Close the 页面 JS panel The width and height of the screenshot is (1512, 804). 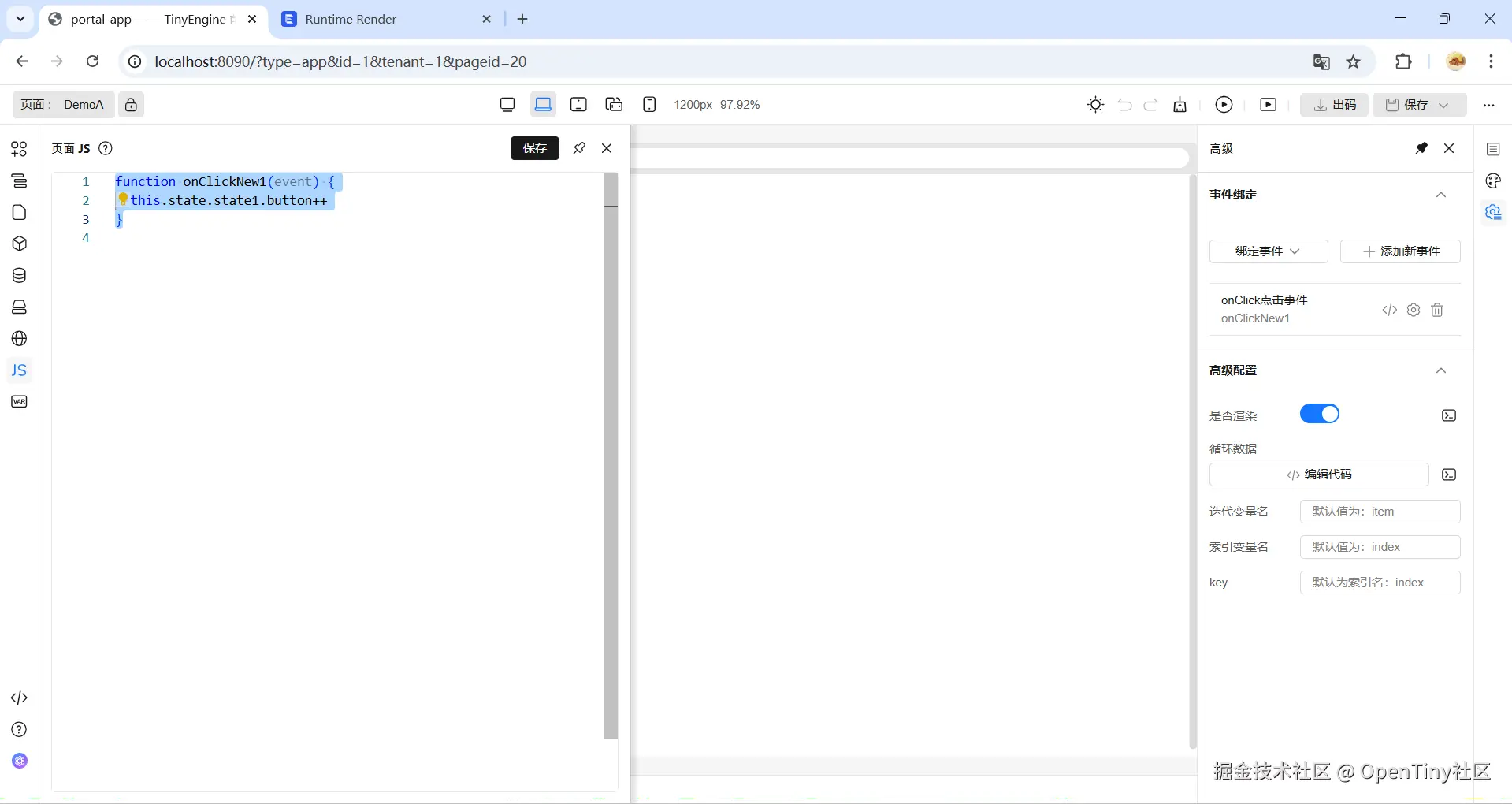tap(607, 148)
